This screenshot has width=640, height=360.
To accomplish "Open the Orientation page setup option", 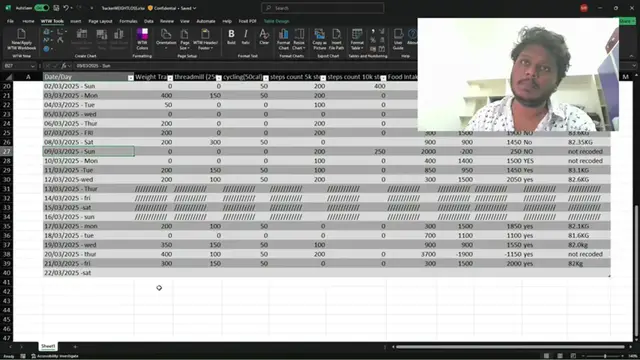I will click(166, 39).
